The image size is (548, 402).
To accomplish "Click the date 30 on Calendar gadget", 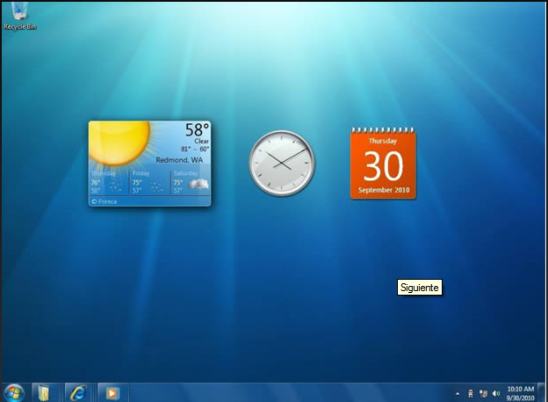I will pos(383,166).
